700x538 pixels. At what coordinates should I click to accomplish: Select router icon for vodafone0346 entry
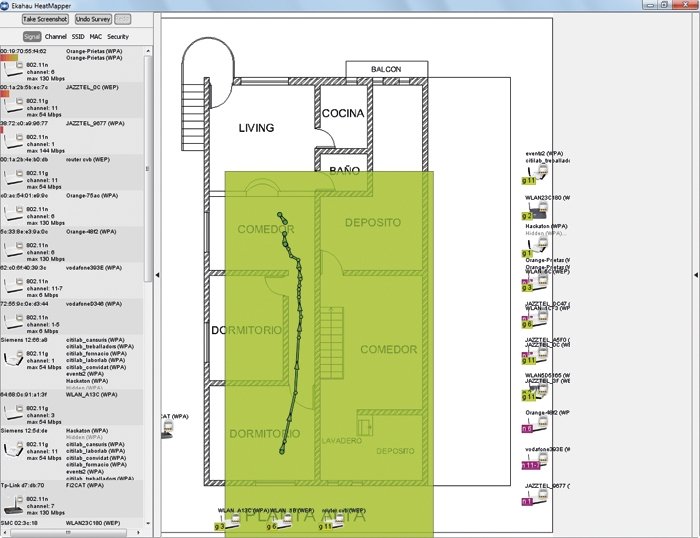point(12,323)
